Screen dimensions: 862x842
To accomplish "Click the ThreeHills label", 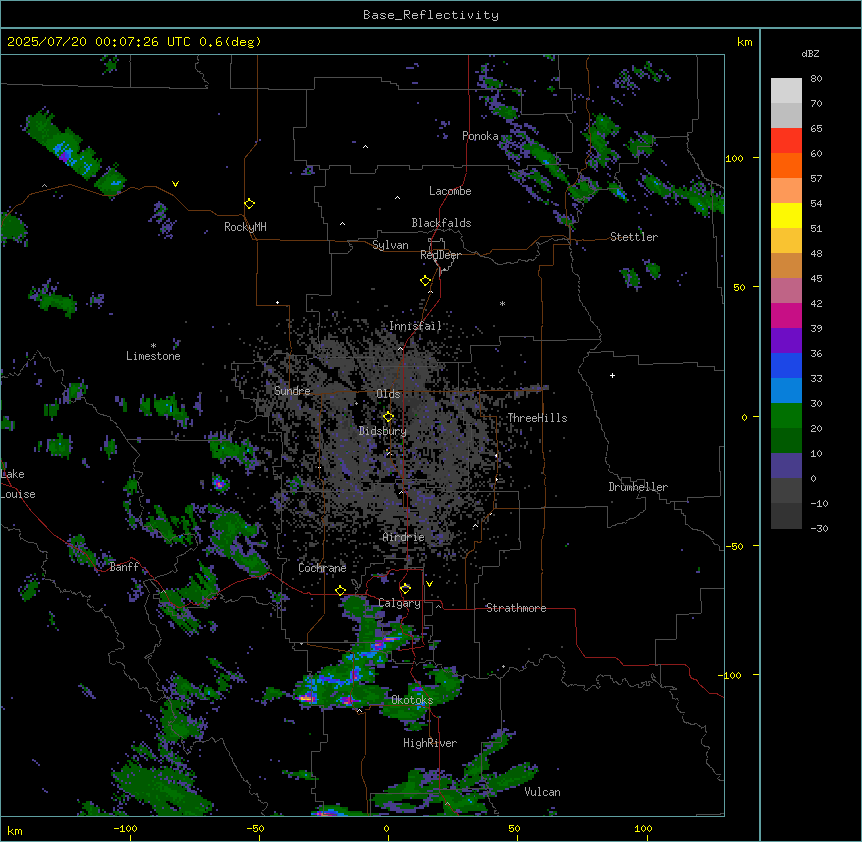I will [x=537, y=418].
